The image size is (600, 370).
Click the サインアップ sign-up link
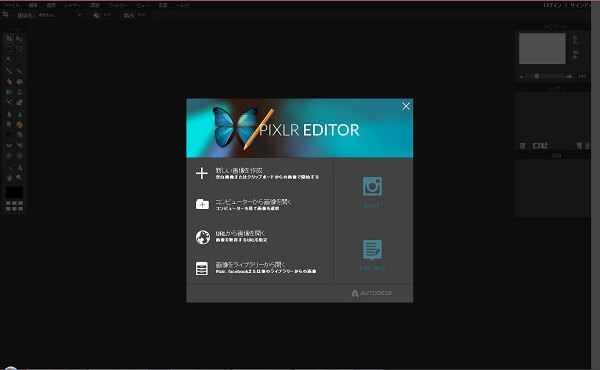tap(581, 5)
